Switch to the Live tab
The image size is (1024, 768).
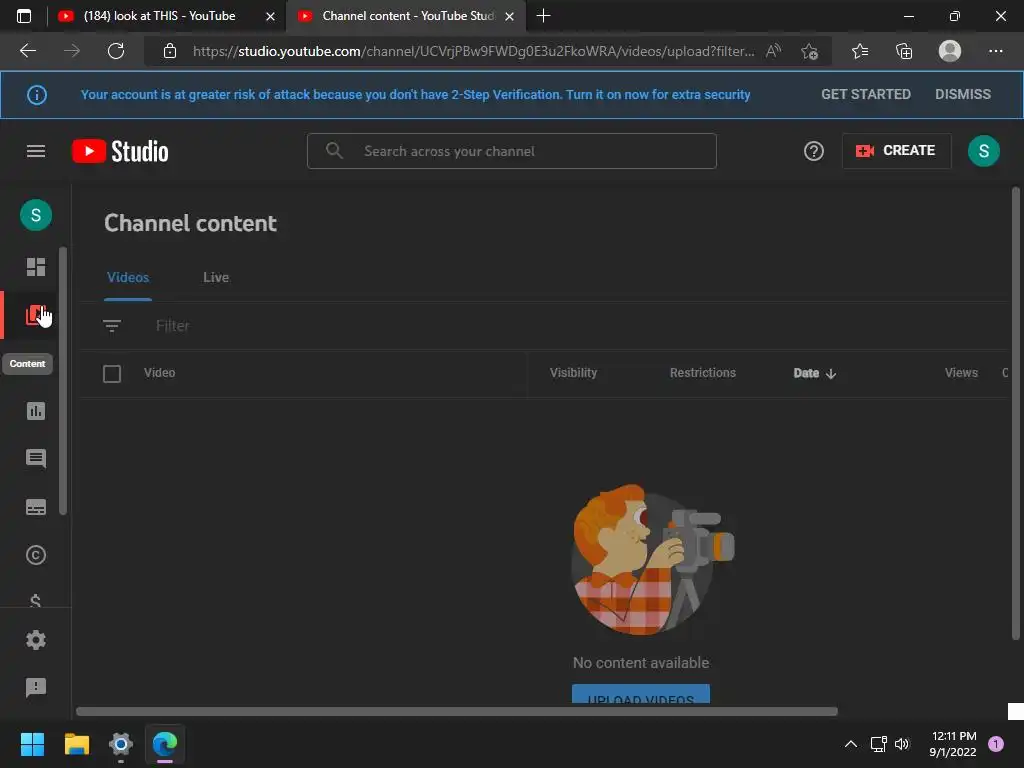pyautogui.click(x=216, y=278)
